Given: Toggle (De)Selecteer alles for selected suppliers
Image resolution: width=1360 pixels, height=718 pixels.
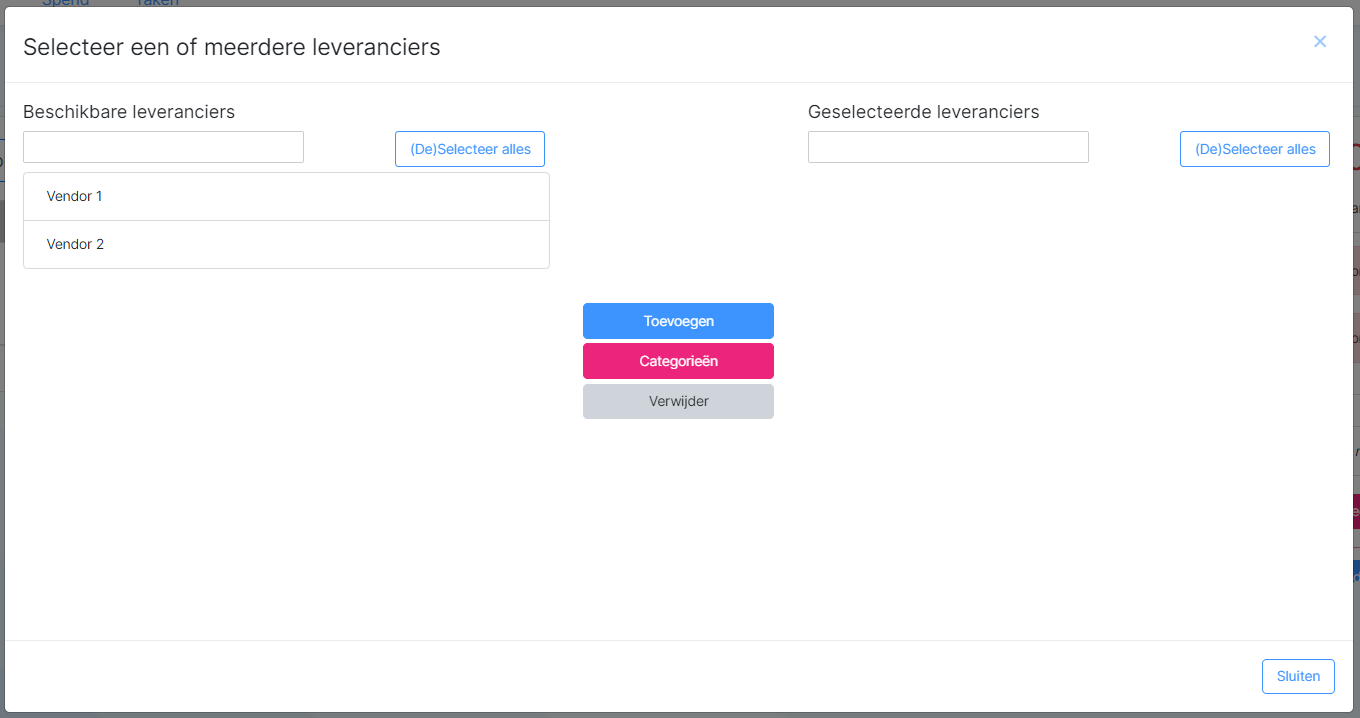Looking at the screenshot, I should 1255,149.
